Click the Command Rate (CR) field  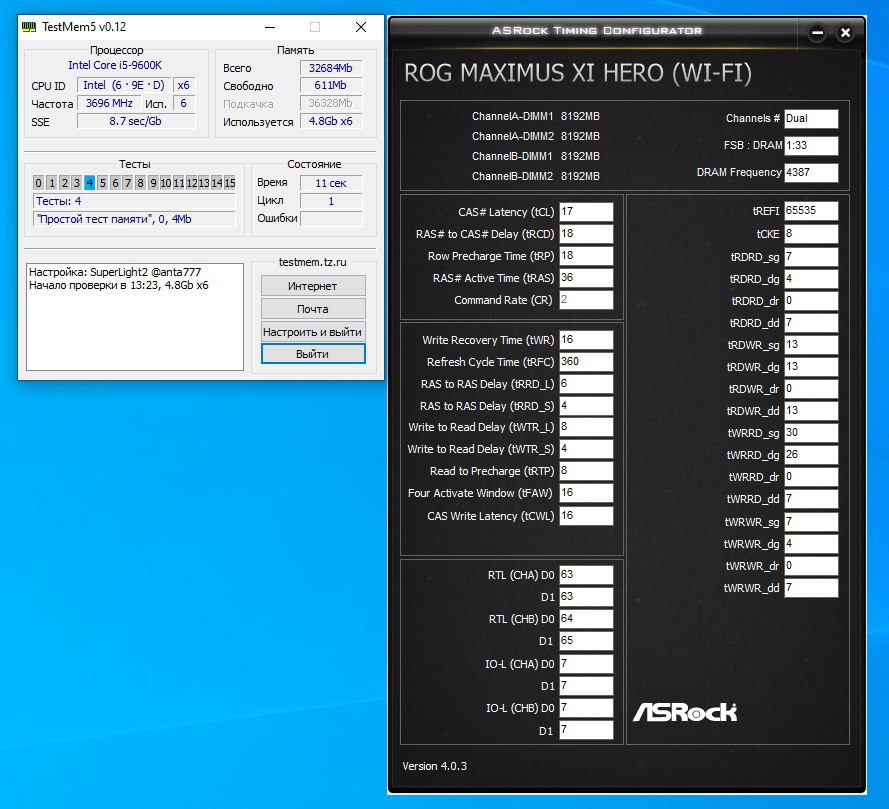[586, 300]
